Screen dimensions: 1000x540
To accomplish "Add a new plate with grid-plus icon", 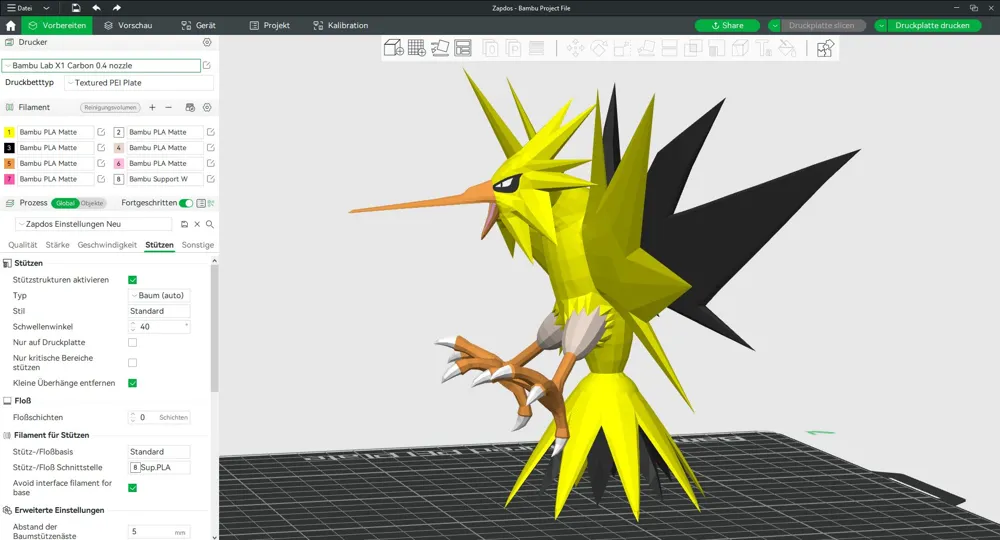I will [416, 48].
